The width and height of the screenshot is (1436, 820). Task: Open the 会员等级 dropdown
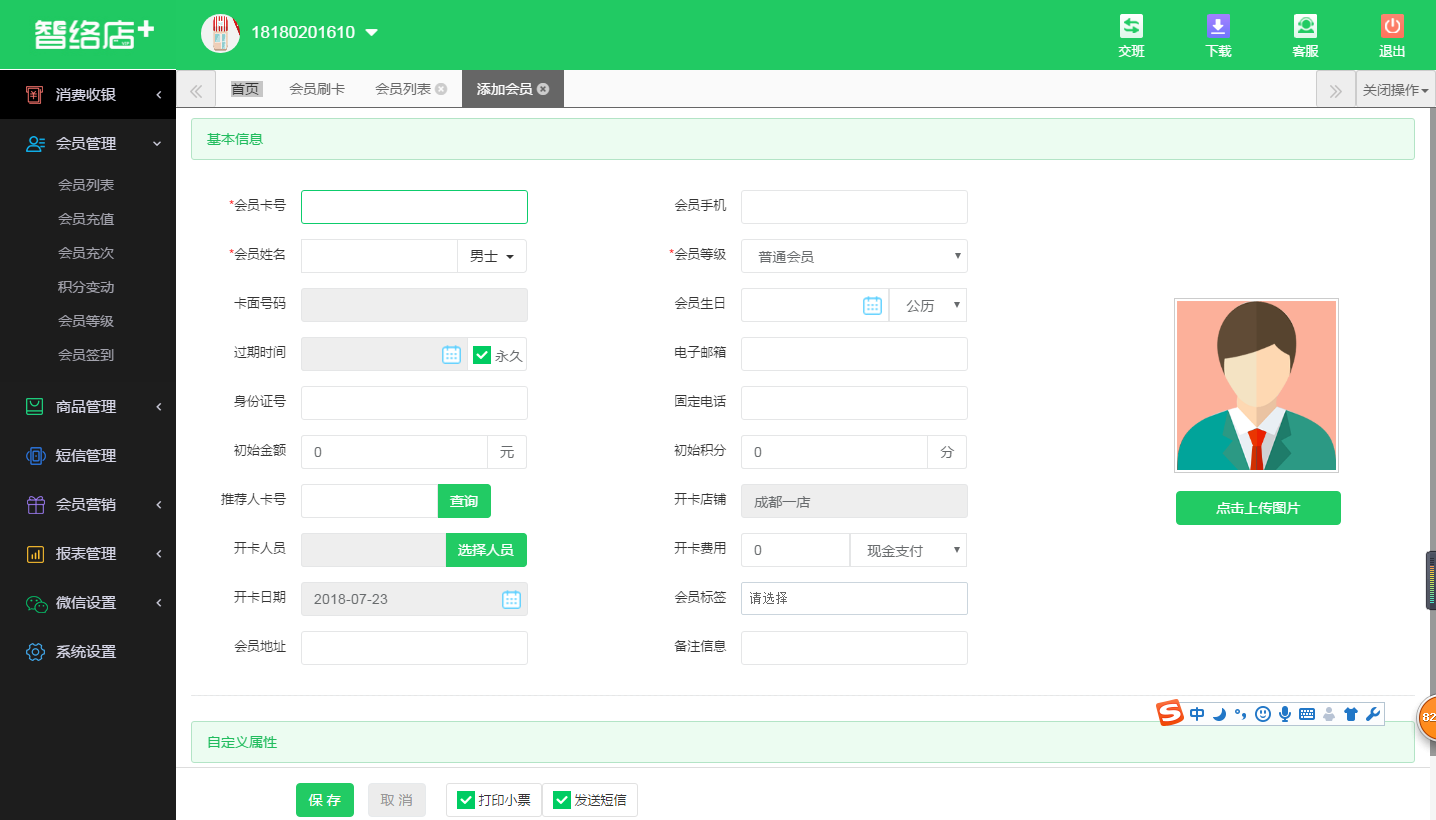(854, 257)
